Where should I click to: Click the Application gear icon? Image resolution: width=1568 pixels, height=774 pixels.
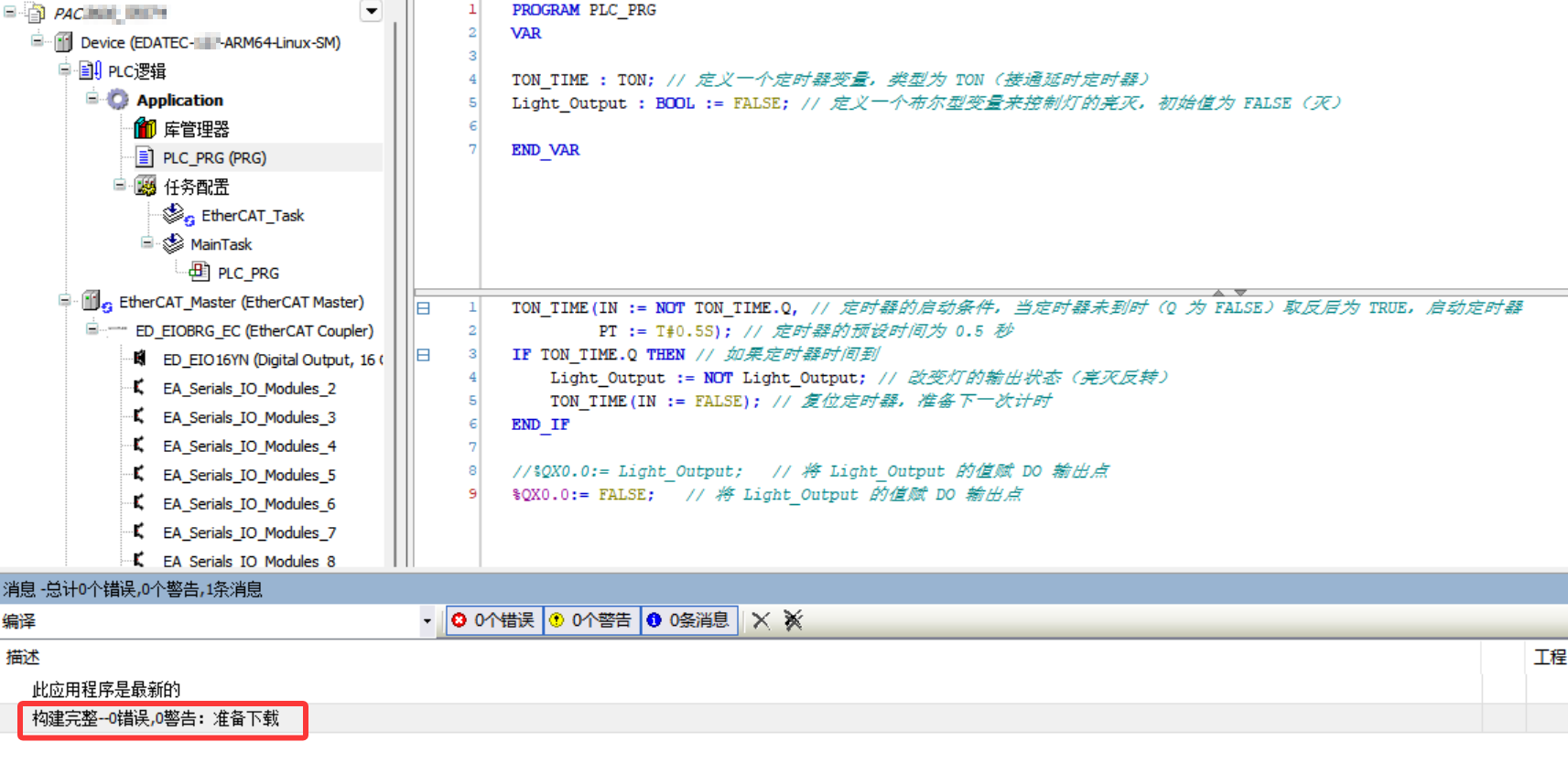click(118, 100)
